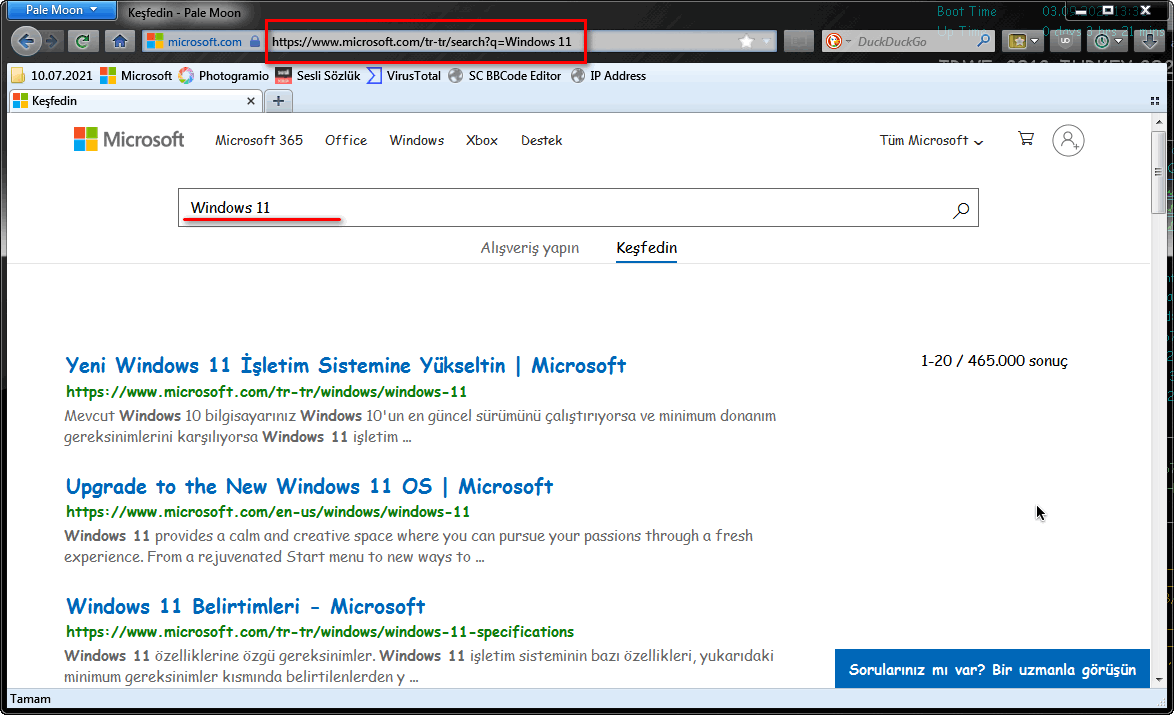Click the vertical scrollbar up arrow
Viewport: 1174px width, 715px height.
coord(1158,121)
